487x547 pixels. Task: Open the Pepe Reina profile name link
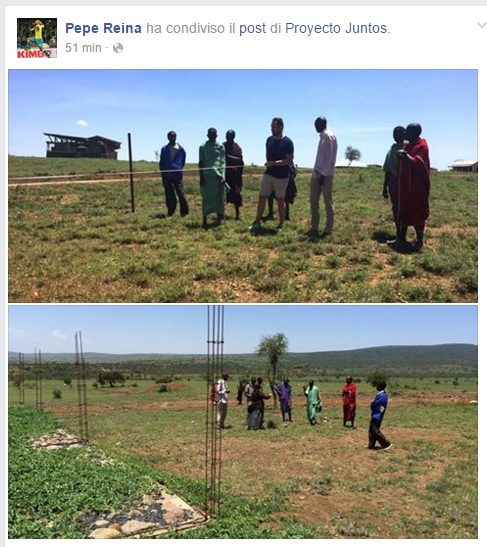click(103, 28)
